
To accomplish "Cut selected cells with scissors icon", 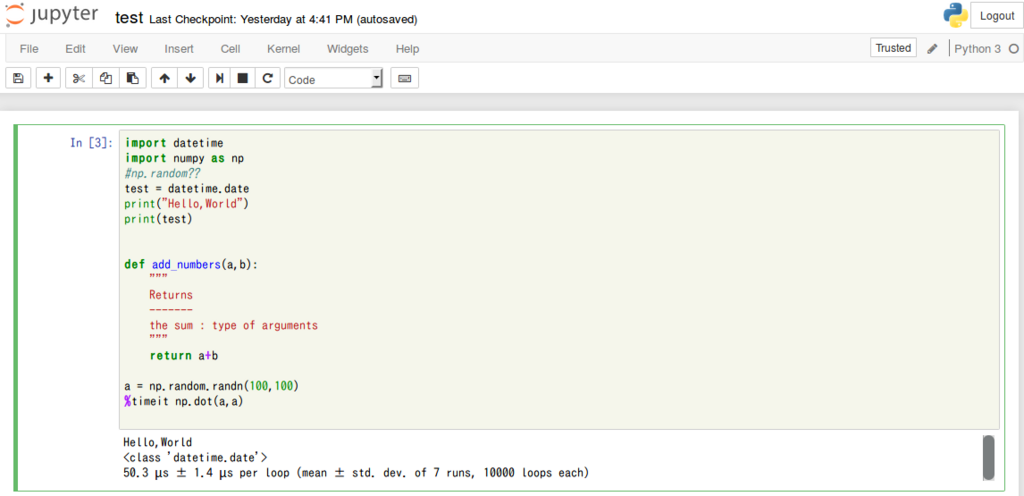I will pyautogui.click(x=79, y=78).
